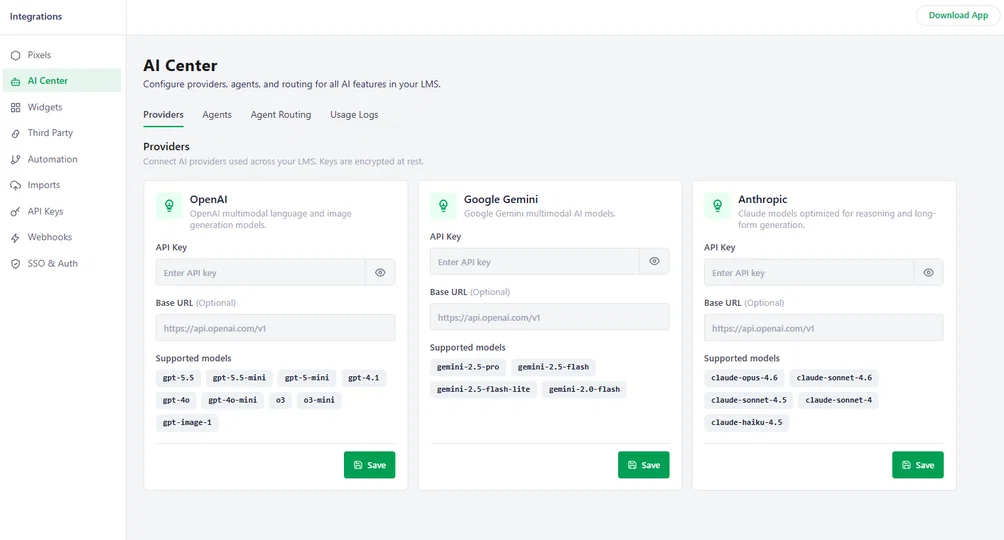Viewport: 1004px width, 540px height.
Task: View the Usage Logs tab
Action: [354, 115]
